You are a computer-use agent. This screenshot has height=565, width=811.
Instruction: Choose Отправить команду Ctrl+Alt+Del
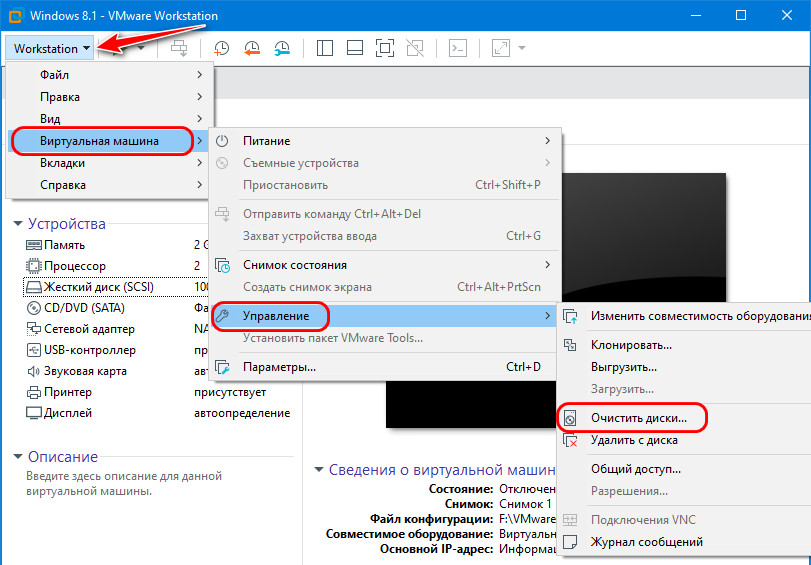coord(384,214)
